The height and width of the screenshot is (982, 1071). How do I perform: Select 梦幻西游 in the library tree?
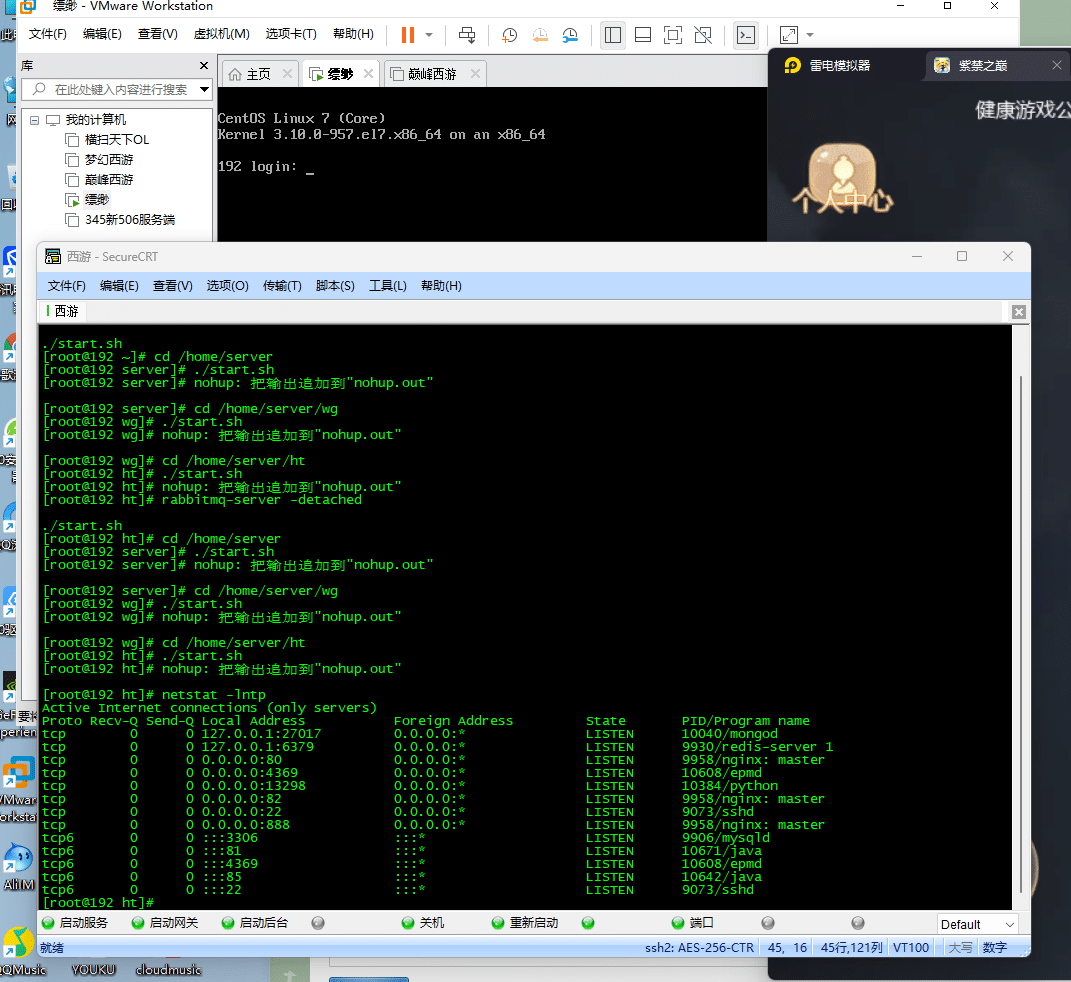109,160
